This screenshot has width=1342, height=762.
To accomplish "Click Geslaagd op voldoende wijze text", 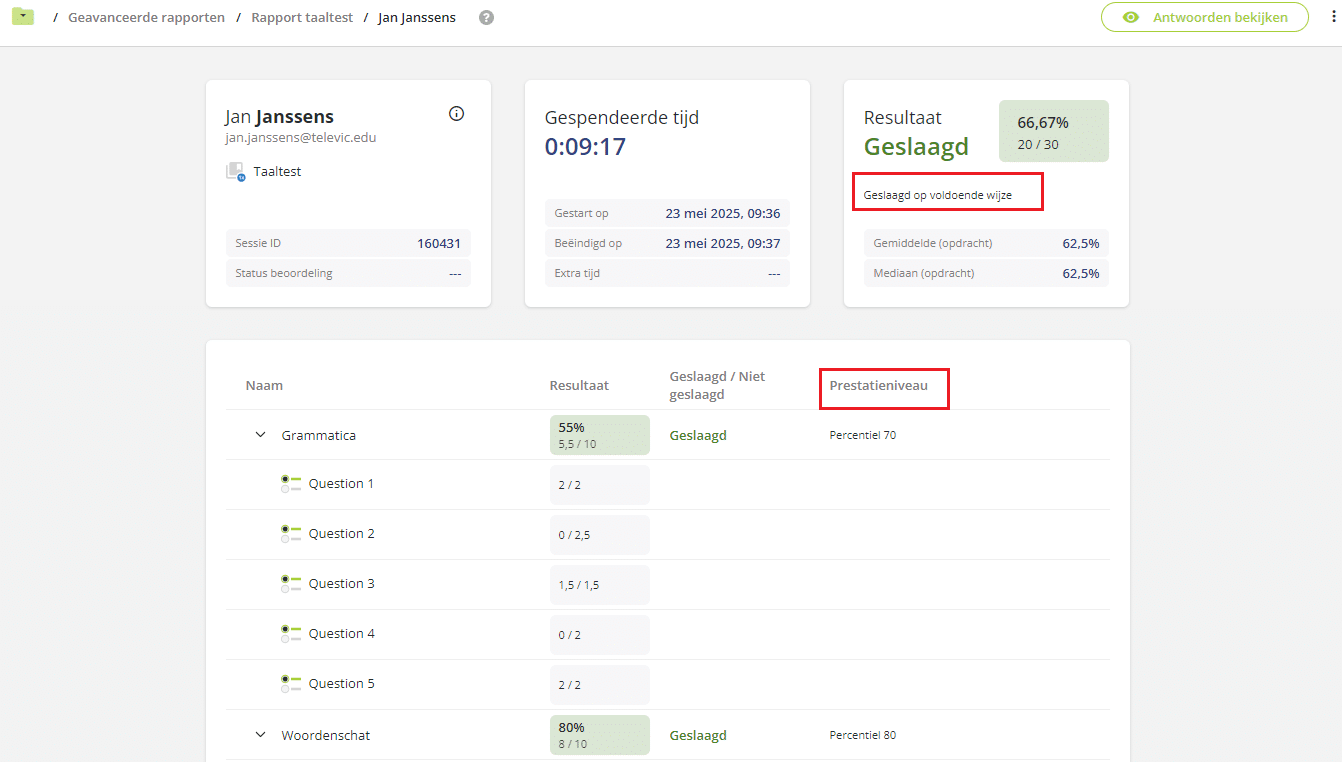I will 938,195.
